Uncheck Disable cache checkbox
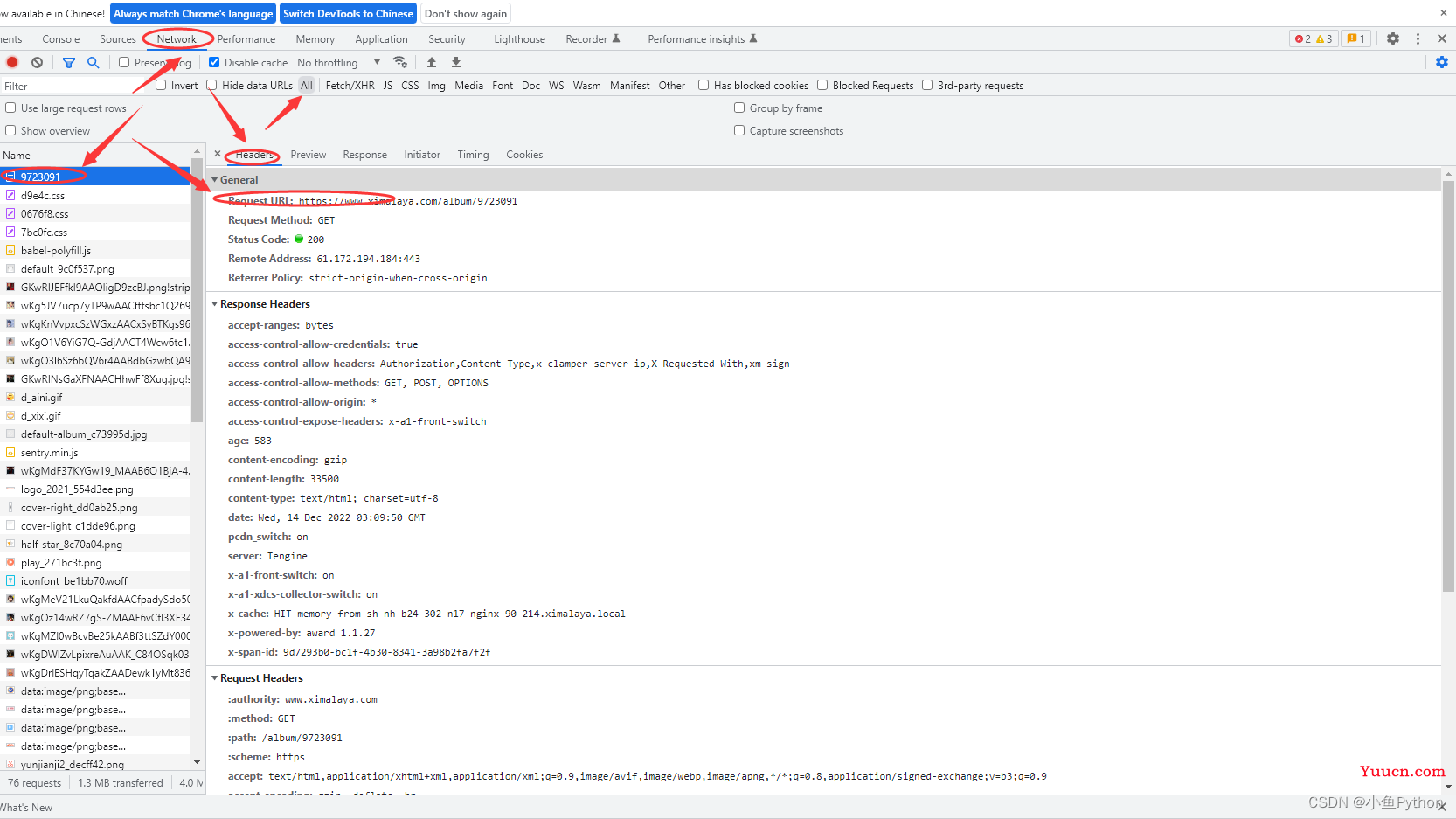Image resolution: width=1456 pixels, height=819 pixels. [214, 62]
